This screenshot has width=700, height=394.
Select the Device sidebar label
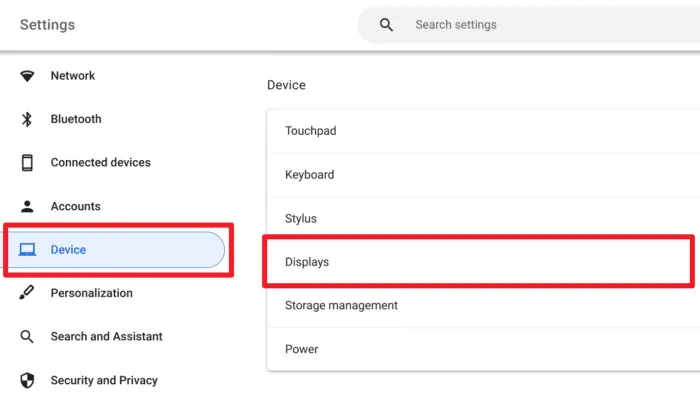point(68,249)
